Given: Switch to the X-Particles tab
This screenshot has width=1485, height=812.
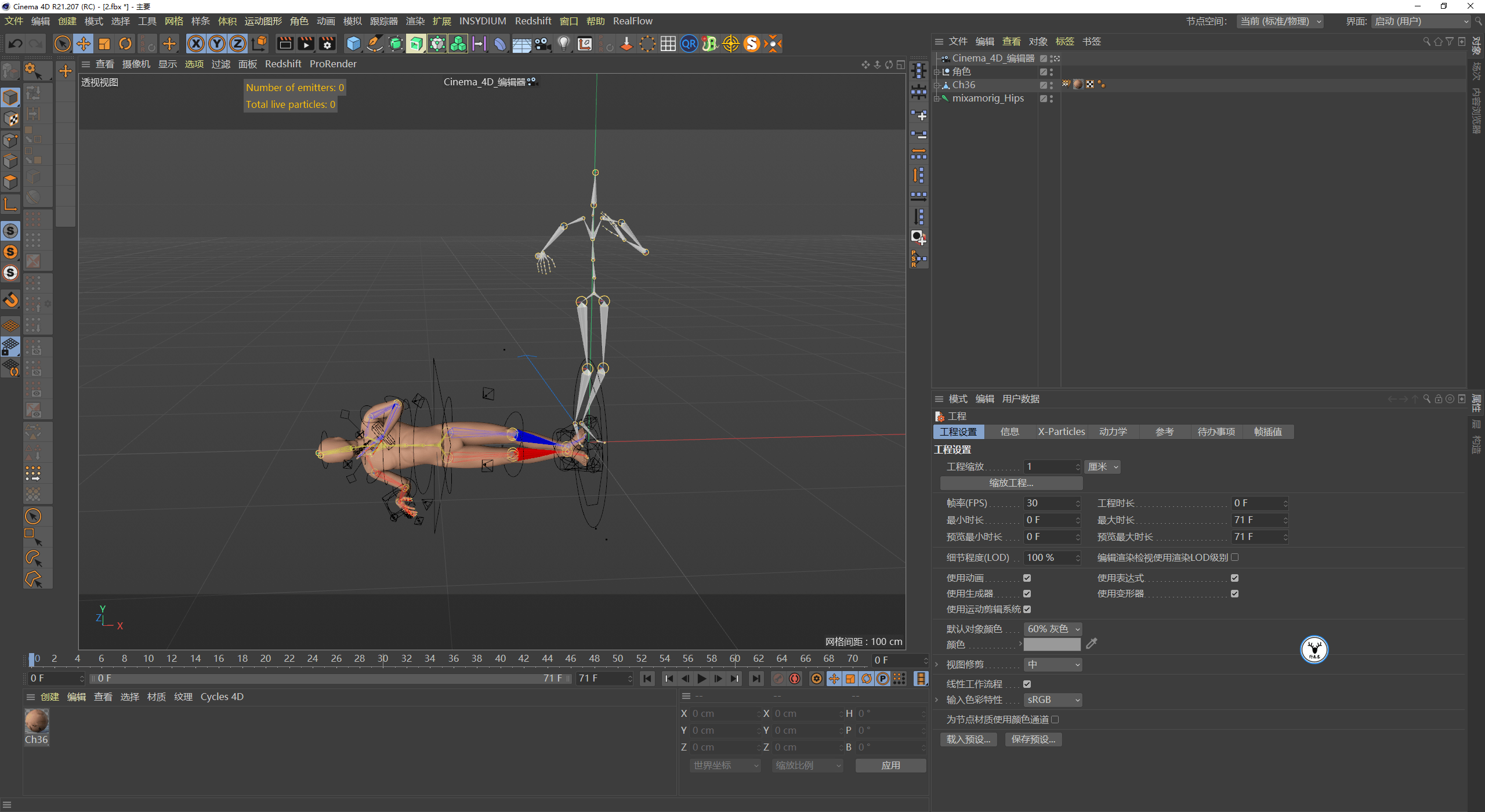Looking at the screenshot, I should tap(1061, 432).
